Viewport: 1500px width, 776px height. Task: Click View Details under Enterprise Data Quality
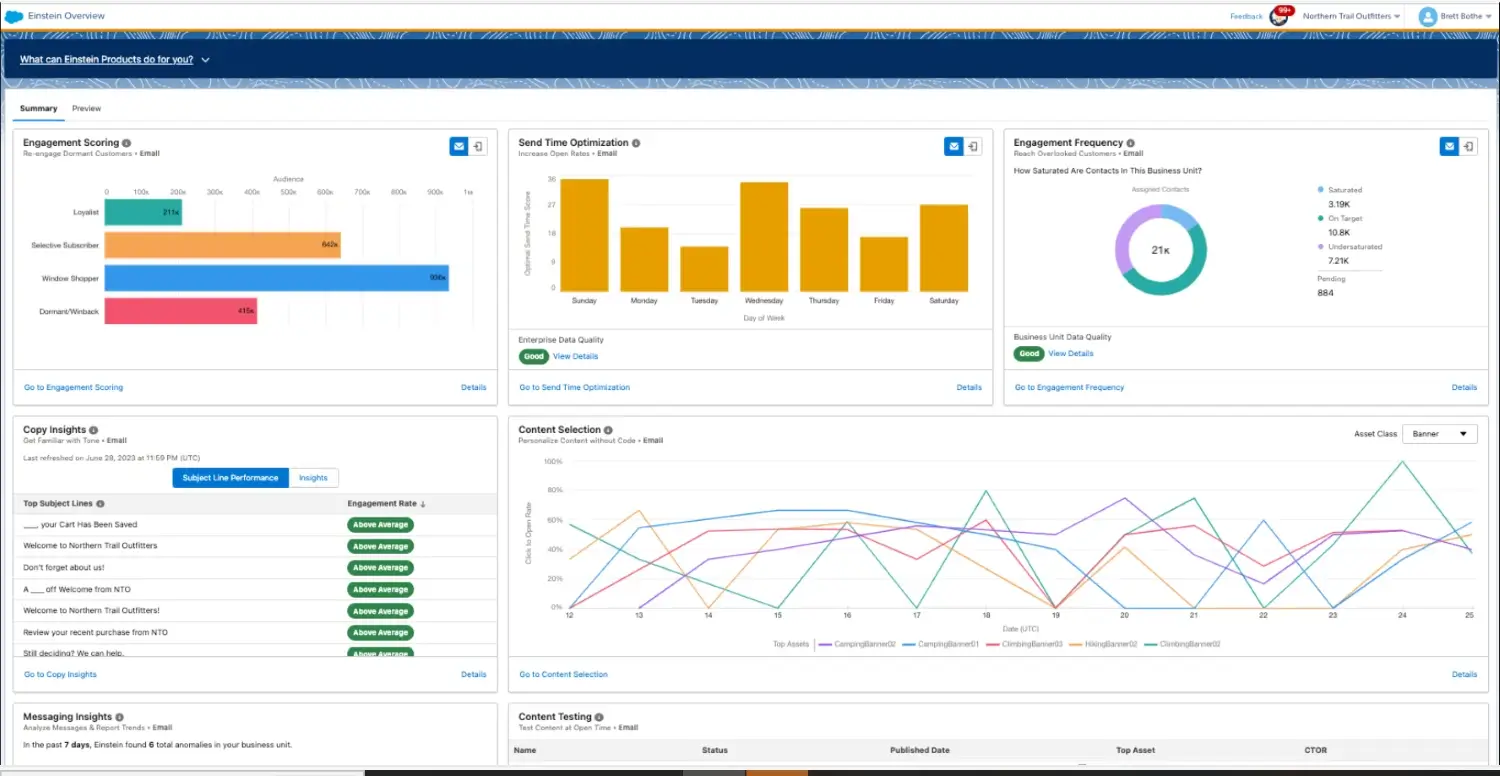576,356
